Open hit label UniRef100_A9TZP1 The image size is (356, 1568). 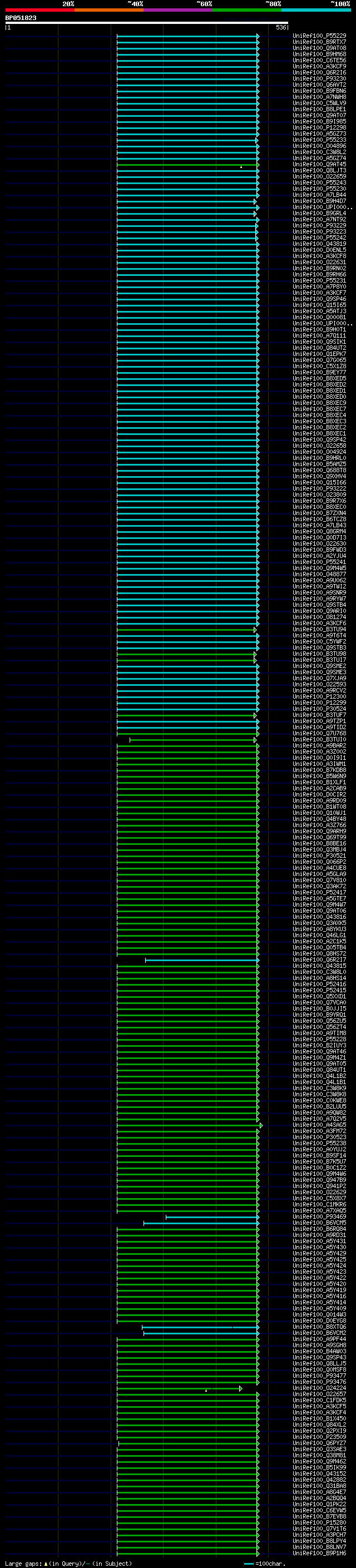tap(319, 721)
